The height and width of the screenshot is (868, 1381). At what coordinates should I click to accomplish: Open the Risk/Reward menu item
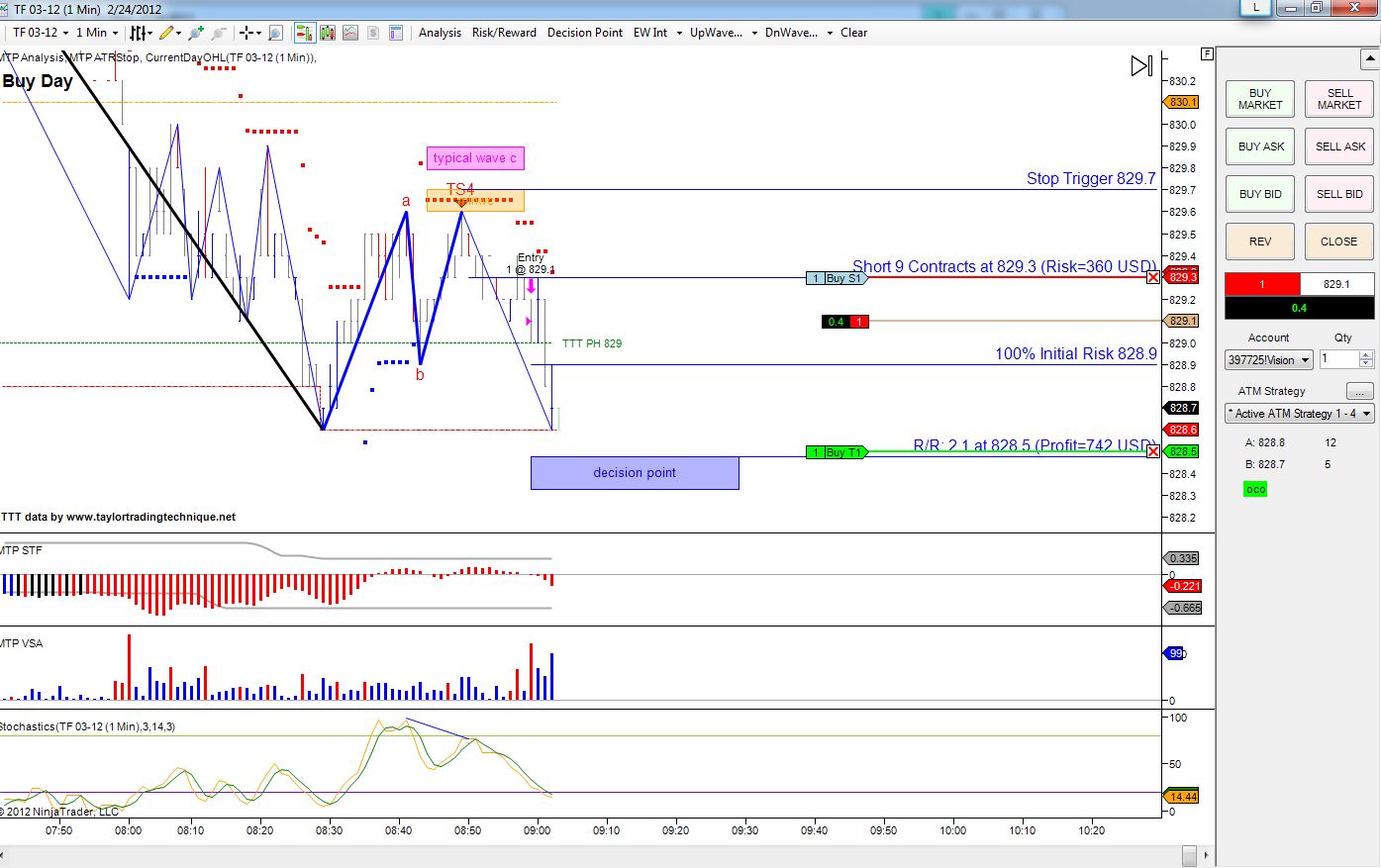[x=504, y=33]
